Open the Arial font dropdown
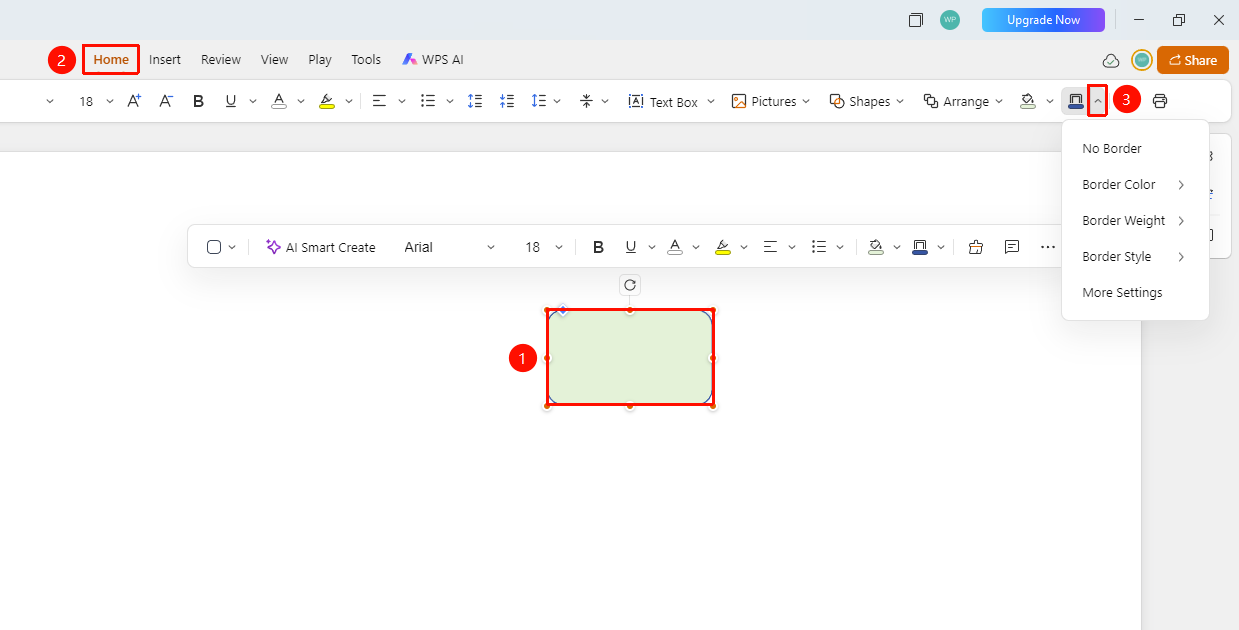This screenshot has width=1239, height=630. pos(450,247)
